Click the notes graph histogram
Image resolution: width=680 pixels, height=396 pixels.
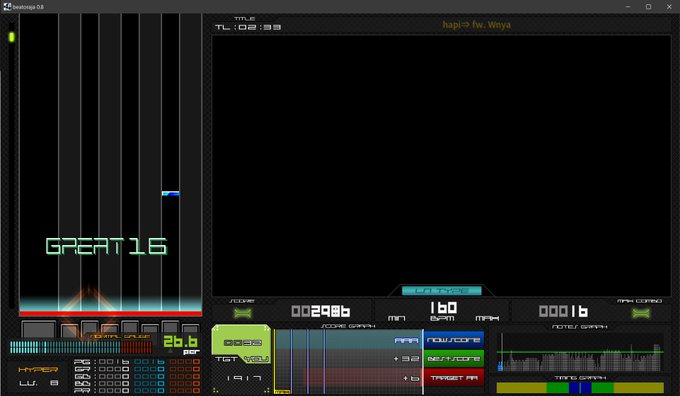(x=580, y=353)
